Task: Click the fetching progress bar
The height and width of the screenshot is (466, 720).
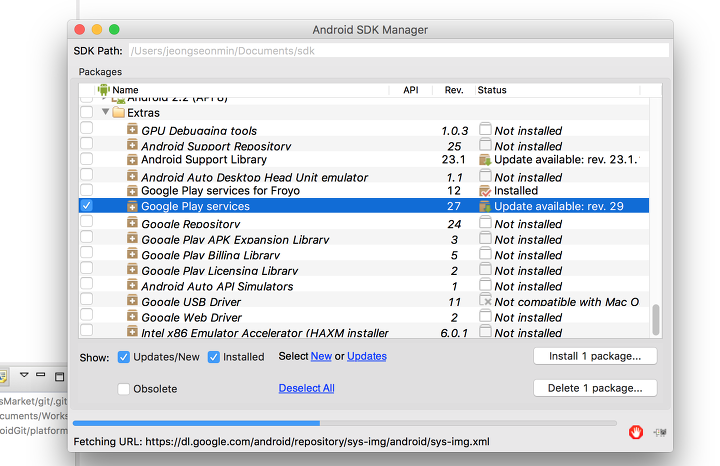Action: pos(344,423)
